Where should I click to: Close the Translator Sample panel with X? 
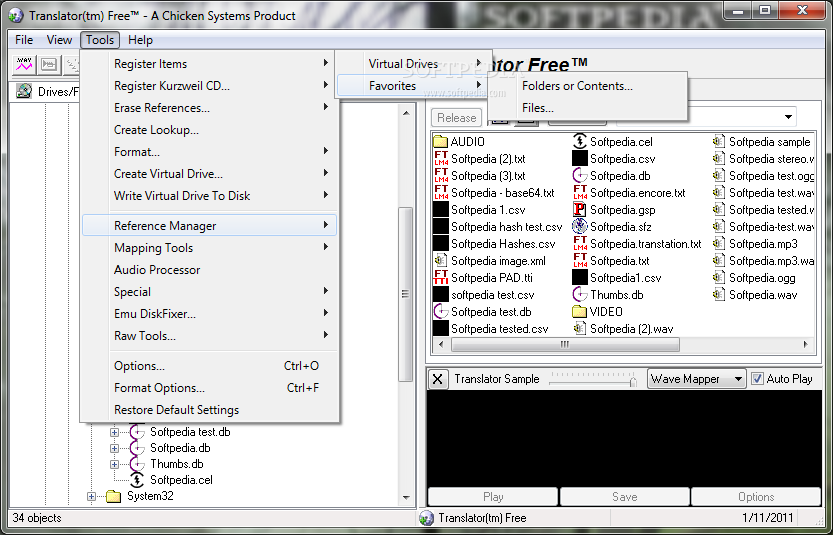[x=438, y=379]
